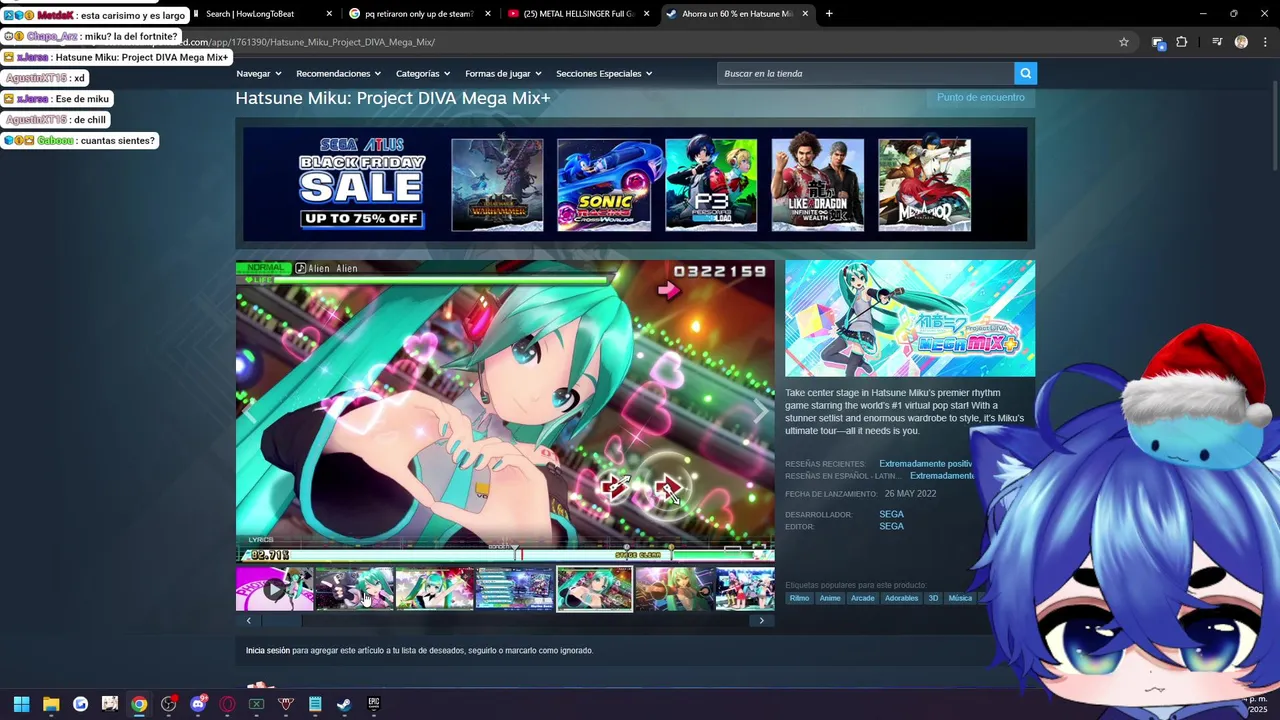
Task: Switch to the HowLongToBeat tab
Action: (262, 14)
